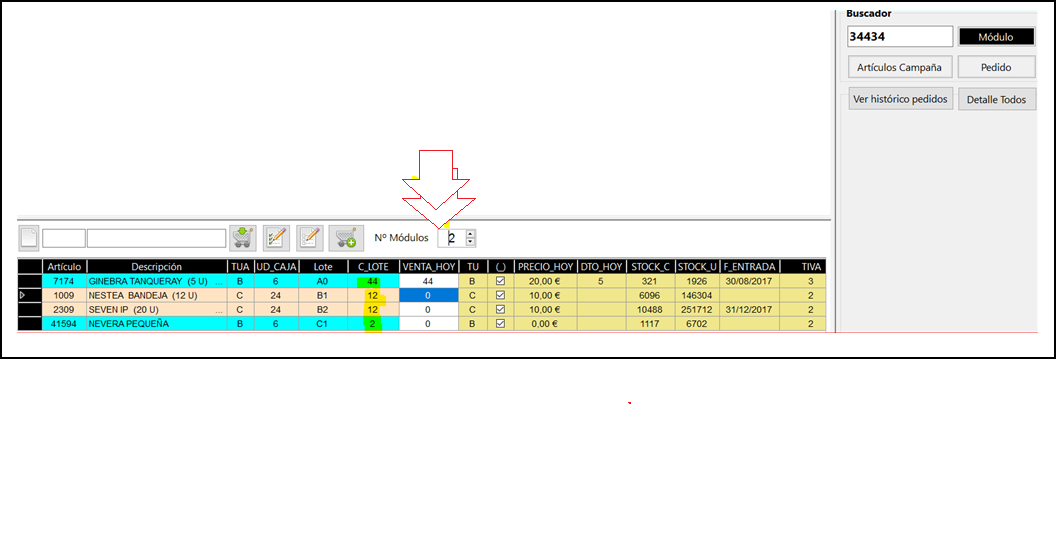Click the STOCK_C column header
The height and width of the screenshot is (540, 1057).
(x=650, y=266)
